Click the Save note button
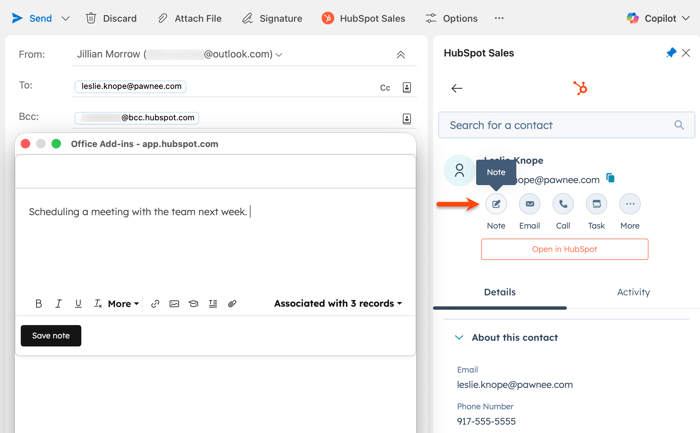700x433 pixels. pos(51,336)
